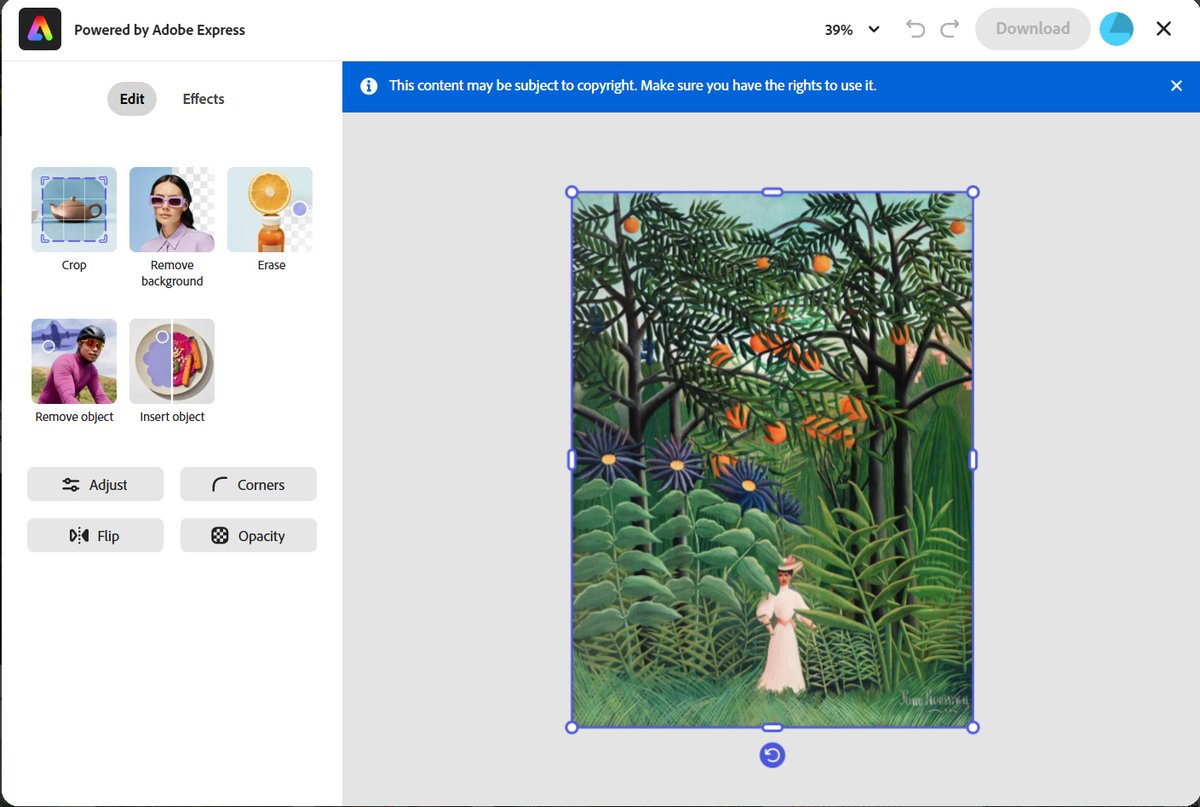Click the top edge middle handle
The image size is (1200, 807).
tap(772, 192)
